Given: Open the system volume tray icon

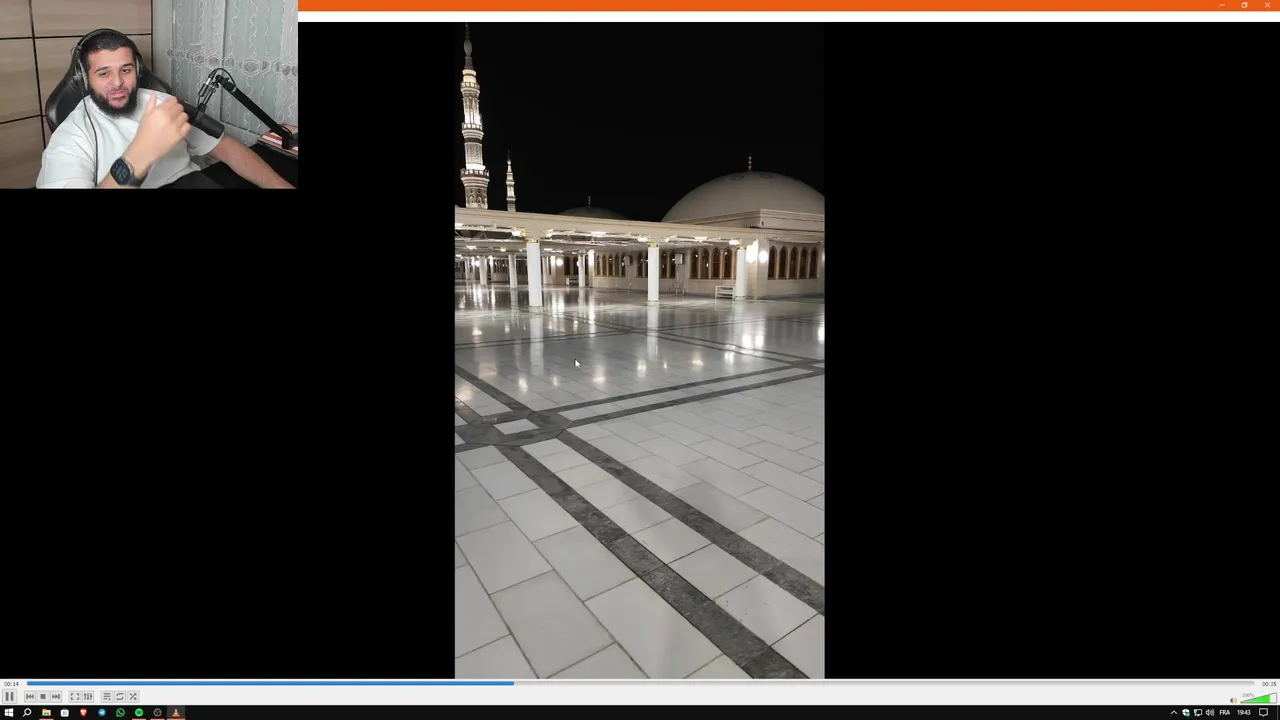Looking at the screenshot, I should 1210,713.
